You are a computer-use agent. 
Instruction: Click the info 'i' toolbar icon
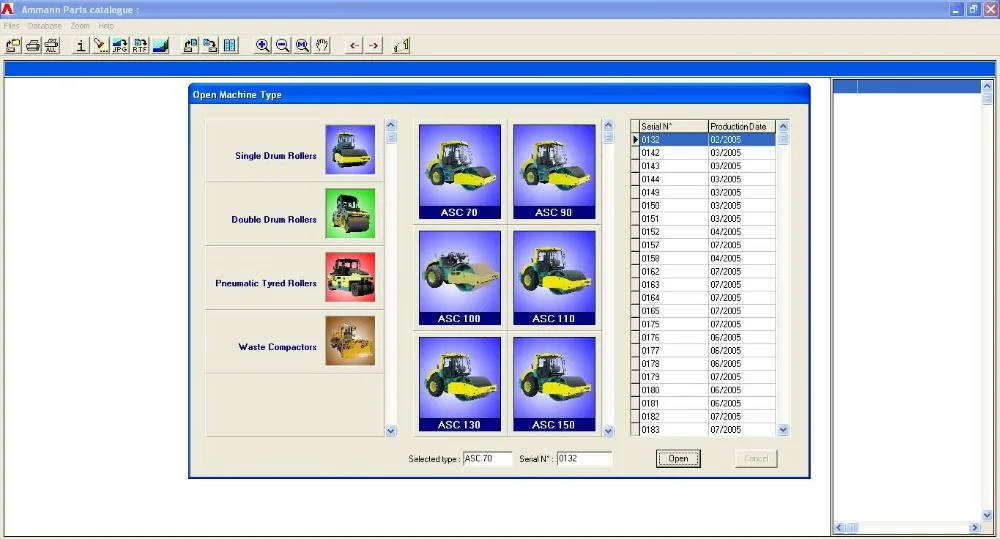point(81,45)
